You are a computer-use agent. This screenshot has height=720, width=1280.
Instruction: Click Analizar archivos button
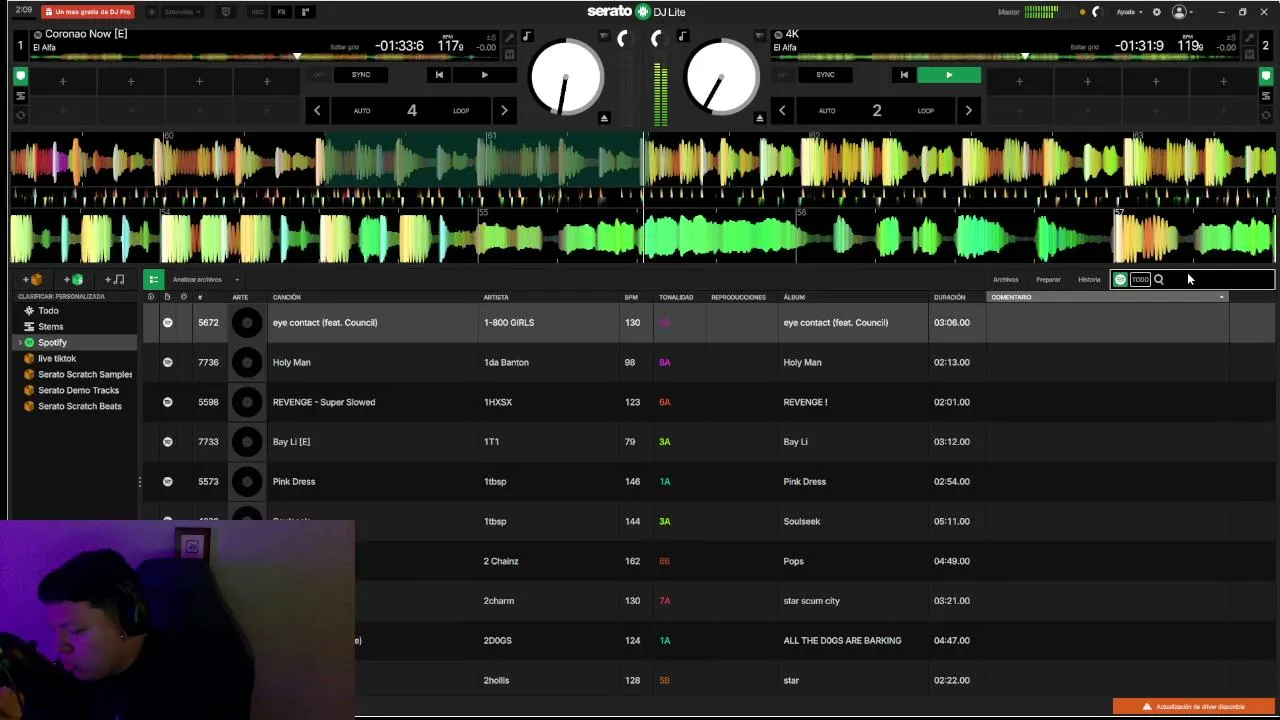[197, 280]
